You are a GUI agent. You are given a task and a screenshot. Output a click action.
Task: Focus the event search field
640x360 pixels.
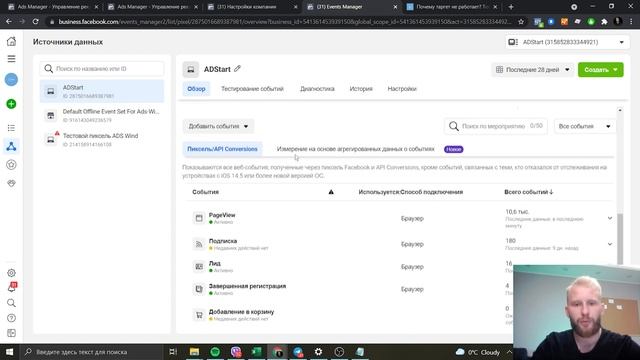[496, 126]
